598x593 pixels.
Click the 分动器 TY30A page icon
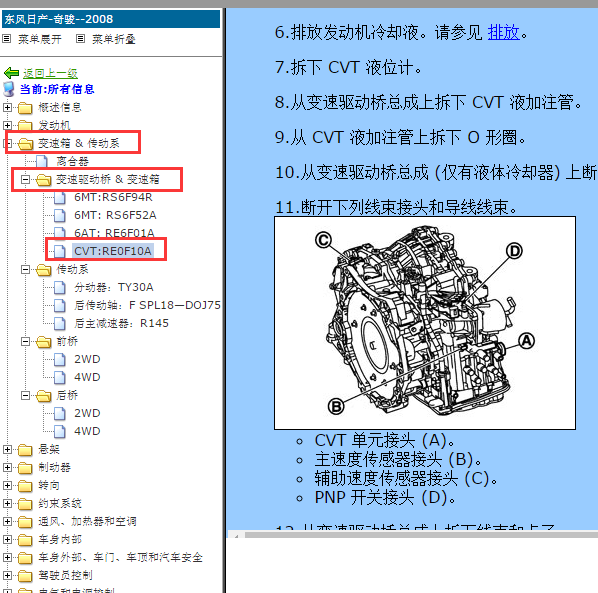click(59, 288)
